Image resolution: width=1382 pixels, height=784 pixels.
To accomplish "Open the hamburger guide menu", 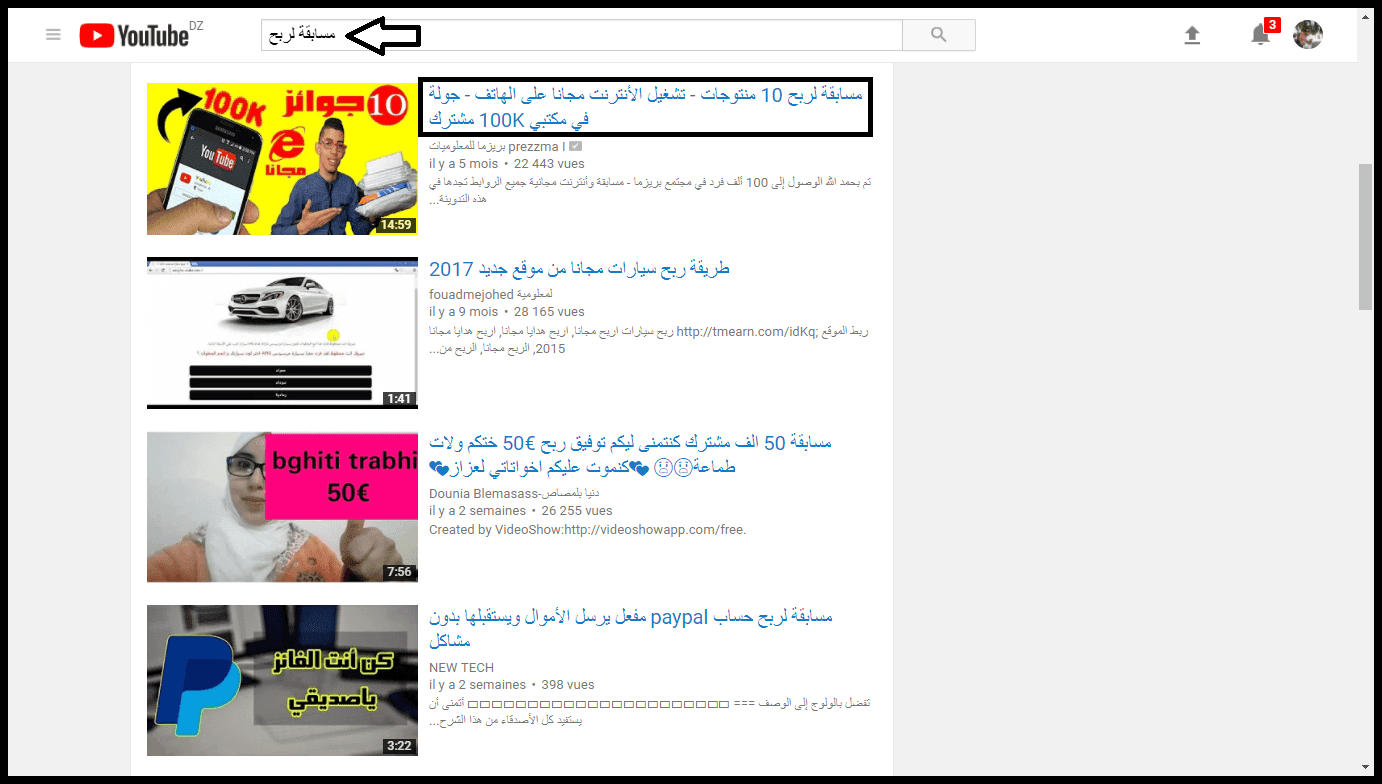I will point(53,35).
